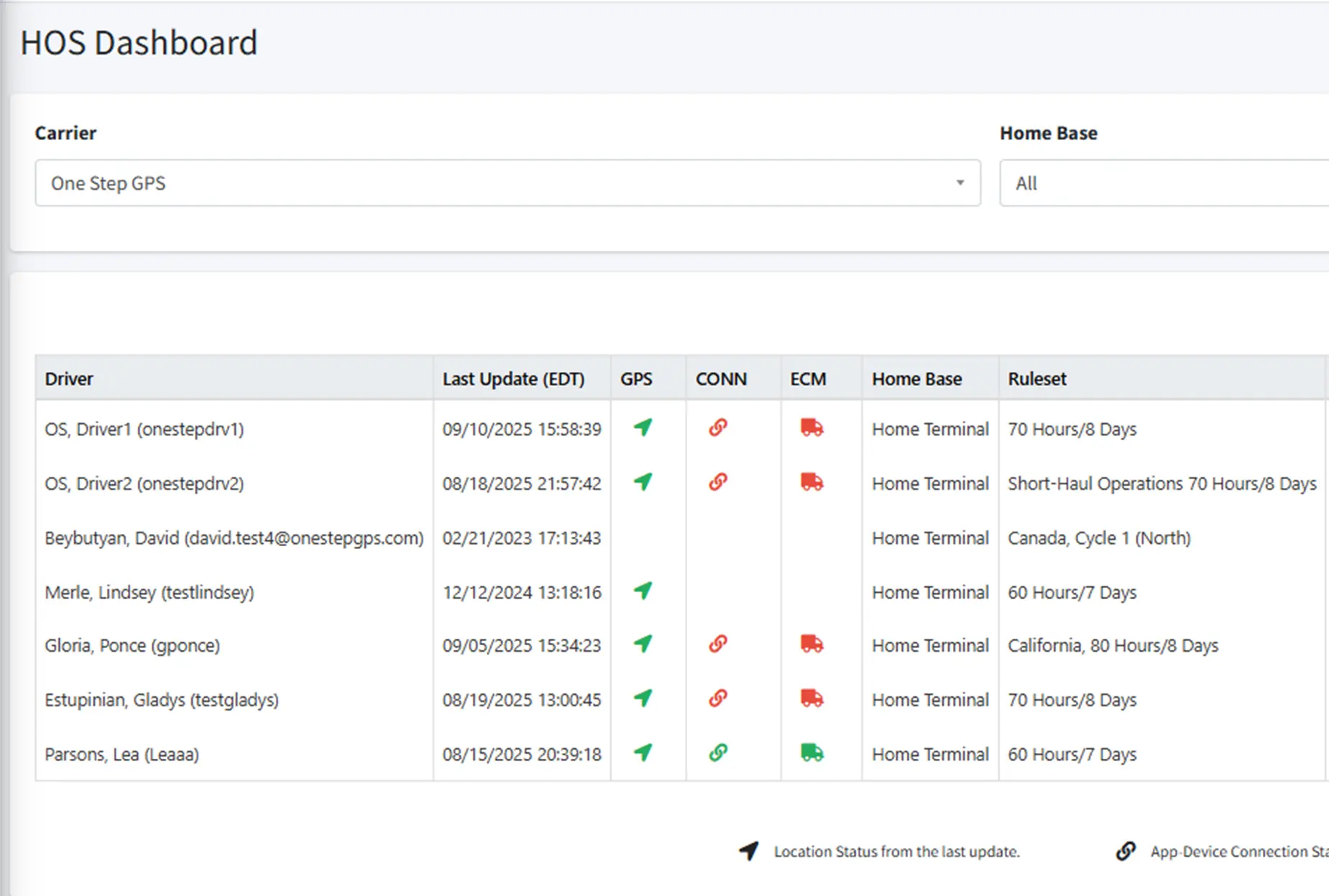Select driver Beybutyan, David
Viewport: 1329px width, 896px height.
[x=234, y=538]
